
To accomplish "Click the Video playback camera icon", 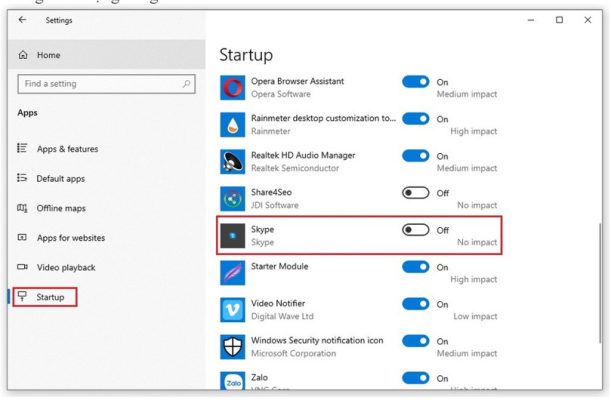I will 22,267.
